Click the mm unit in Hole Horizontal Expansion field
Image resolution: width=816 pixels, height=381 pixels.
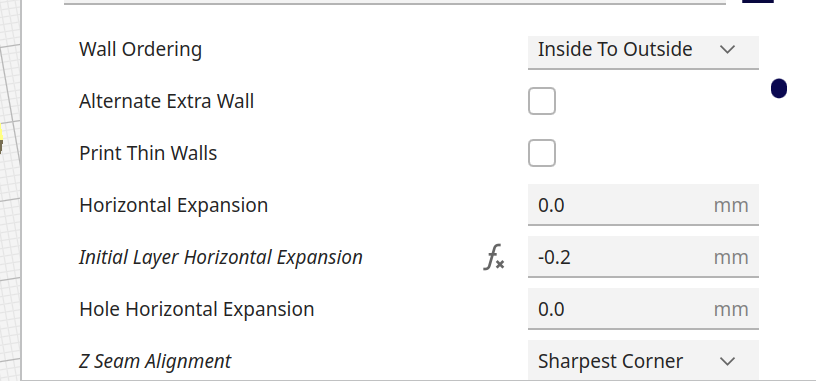(731, 310)
